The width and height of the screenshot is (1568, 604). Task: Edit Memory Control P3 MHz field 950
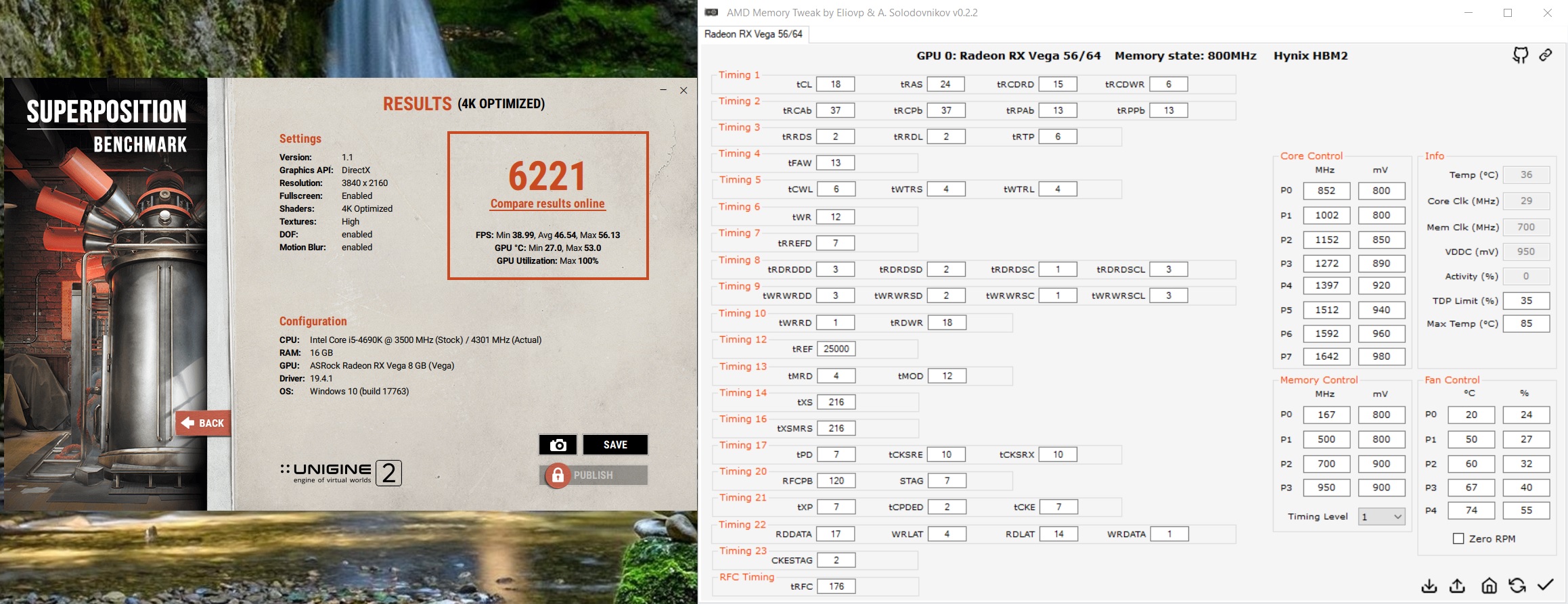[1326, 488]
